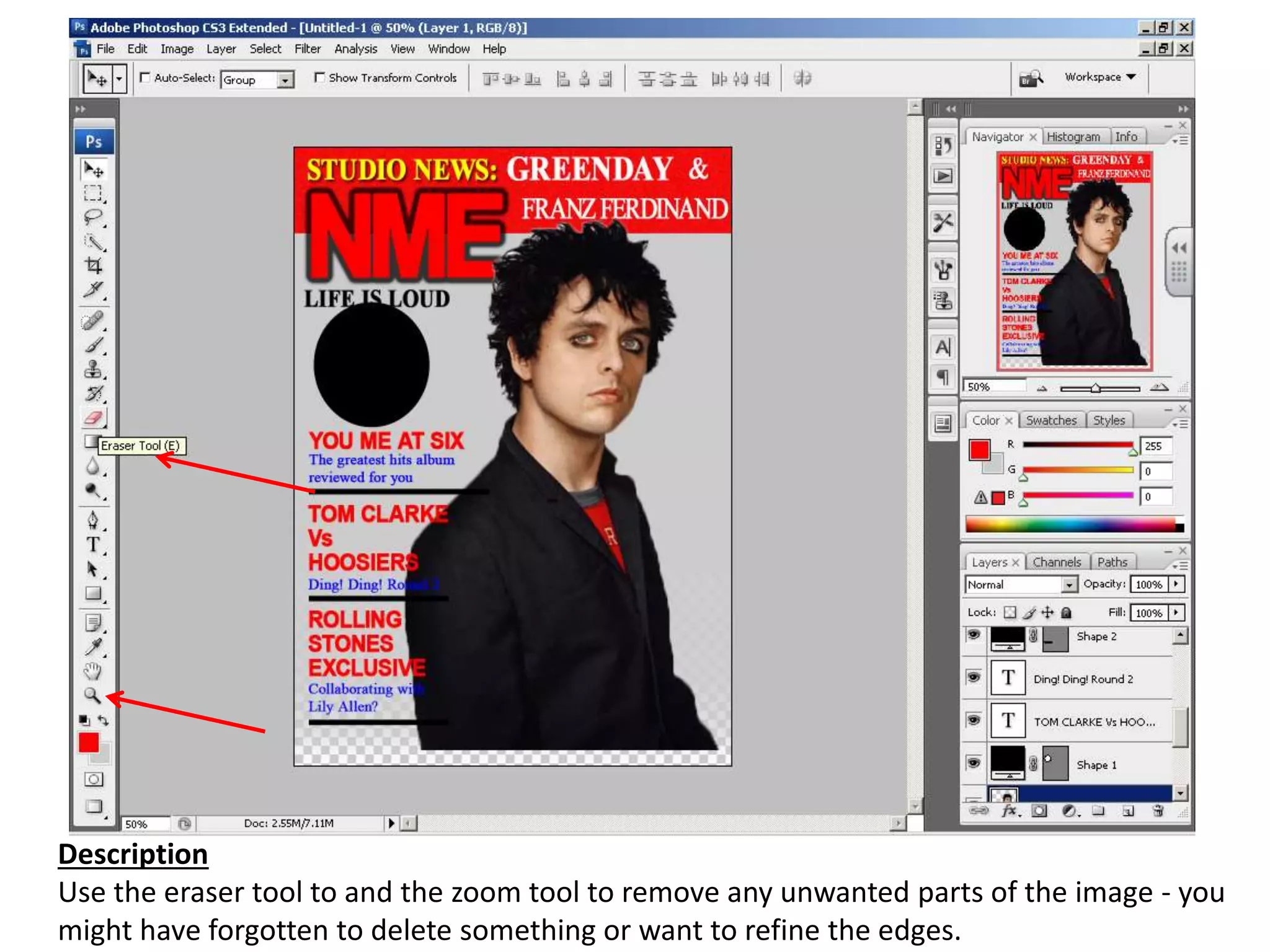Switch to the Swatches tab

pyautogui.click(x=1051, y=420)
